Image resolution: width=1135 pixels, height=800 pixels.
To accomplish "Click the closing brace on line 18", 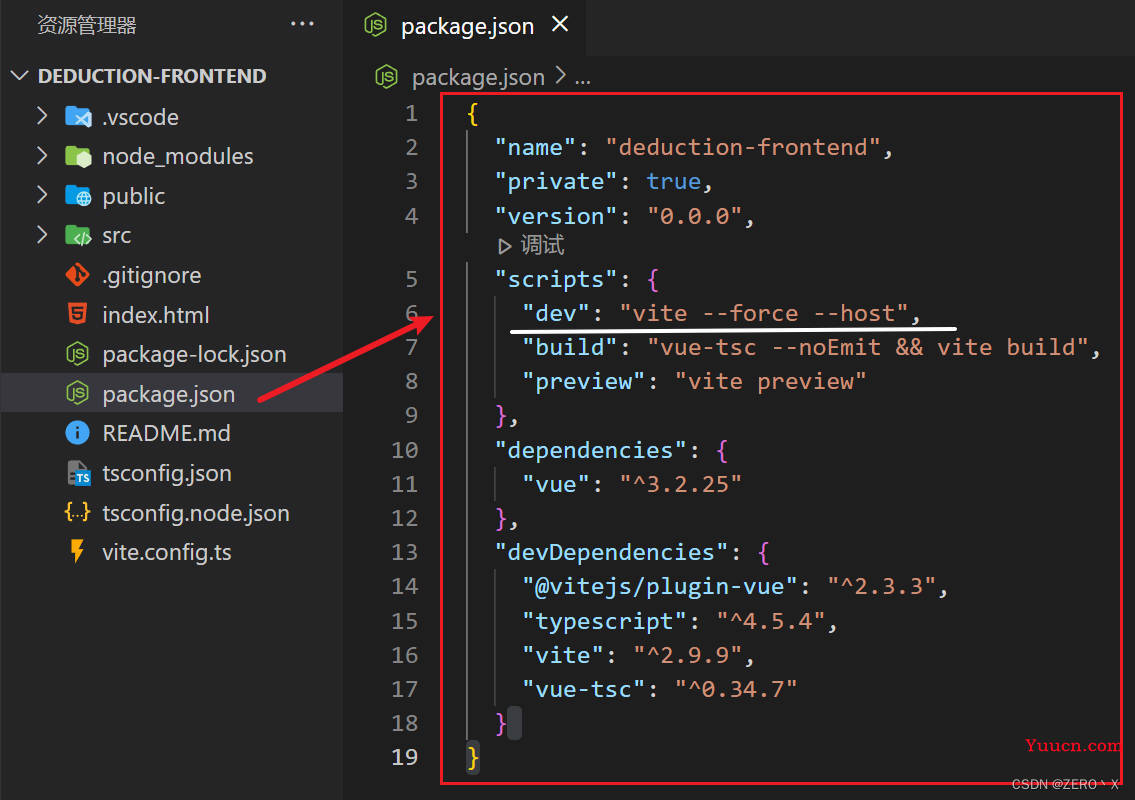I will (x=500, y=723).
